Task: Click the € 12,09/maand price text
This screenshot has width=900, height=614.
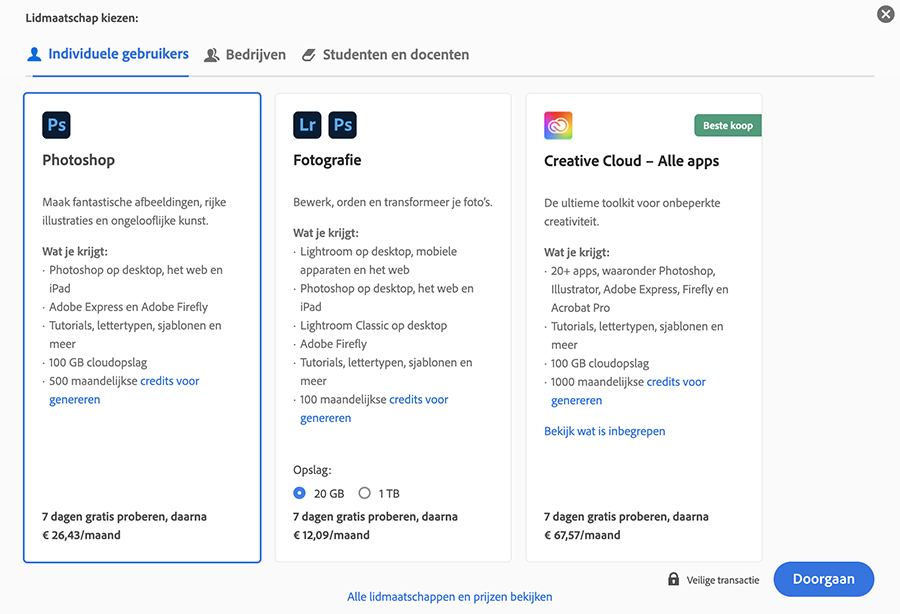Action: coord(331,535)
